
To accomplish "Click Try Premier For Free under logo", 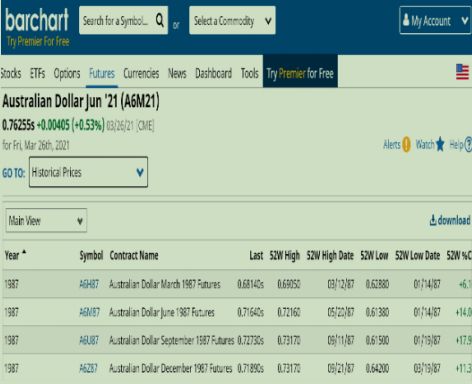I will click(x=38, y=41).
